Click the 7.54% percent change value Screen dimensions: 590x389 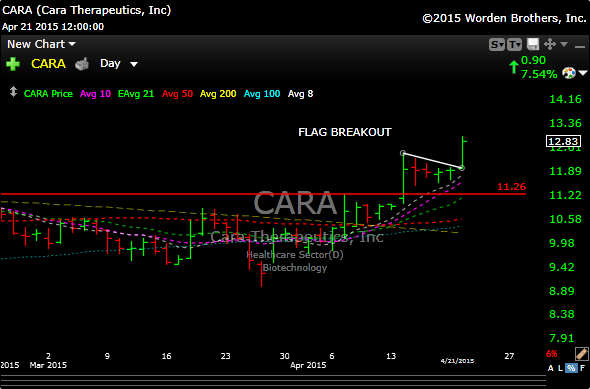point(539,74)
